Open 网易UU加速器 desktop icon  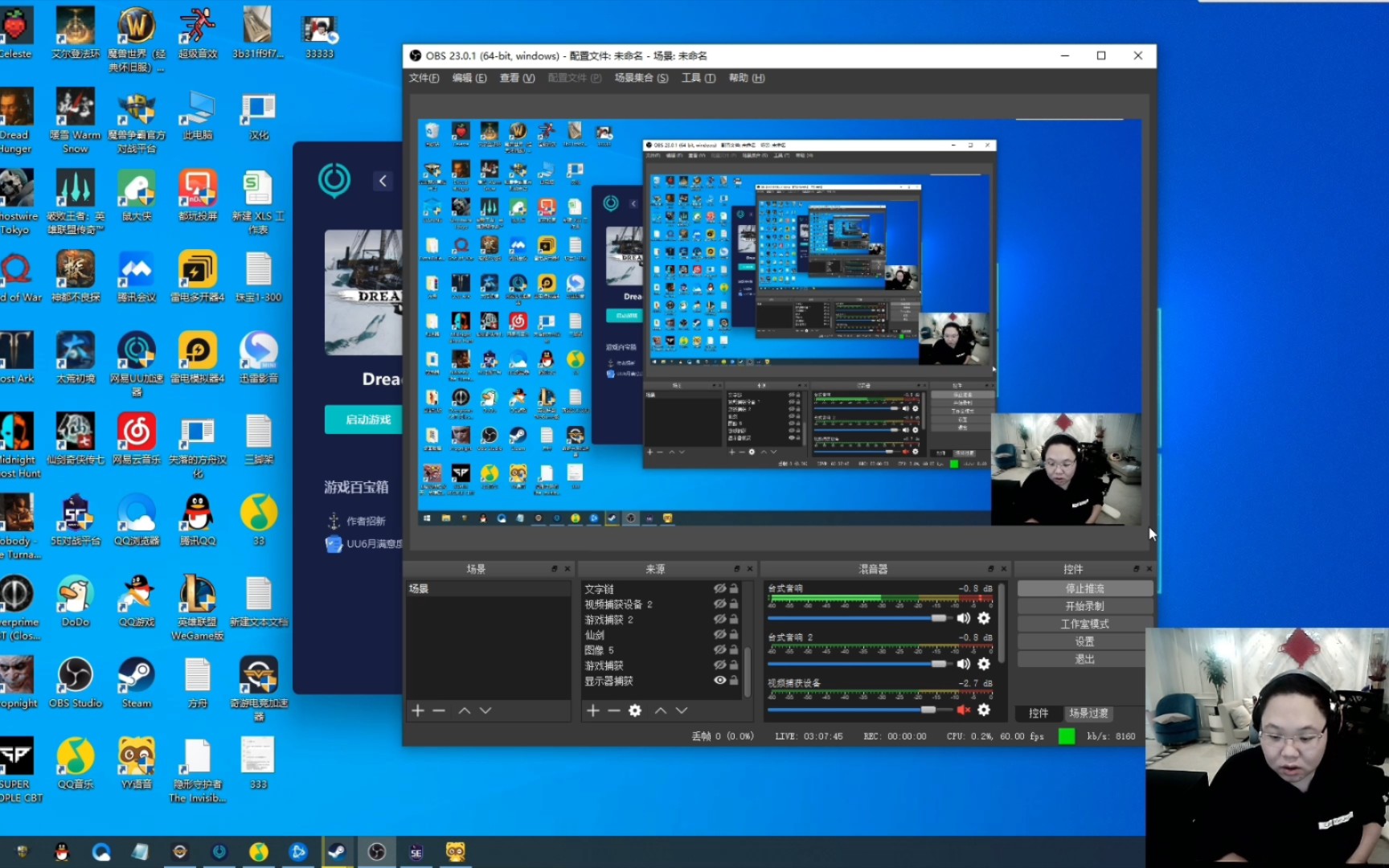point(137,364)
